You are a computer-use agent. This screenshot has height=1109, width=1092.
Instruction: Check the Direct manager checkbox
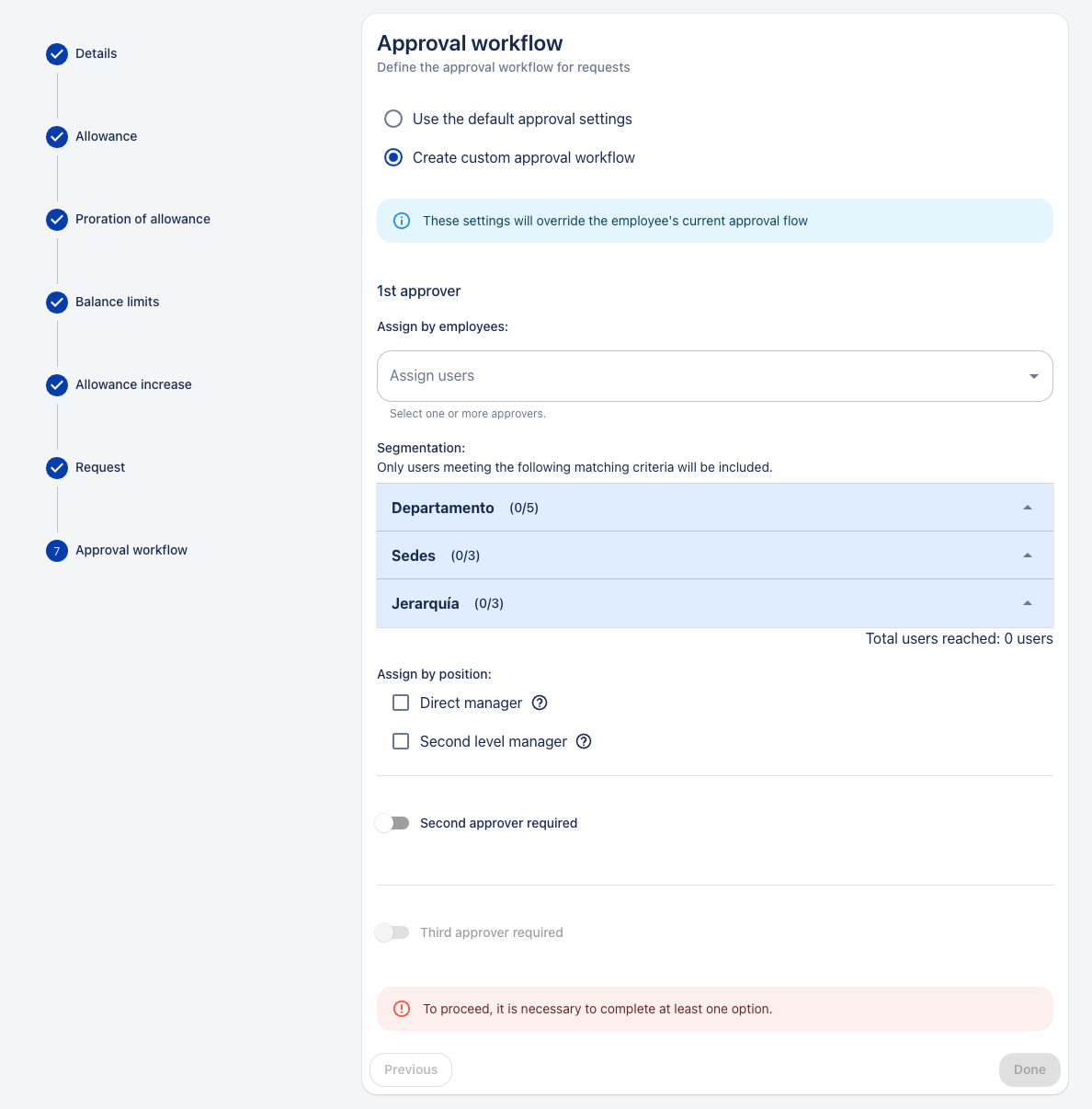click(401, 703)
